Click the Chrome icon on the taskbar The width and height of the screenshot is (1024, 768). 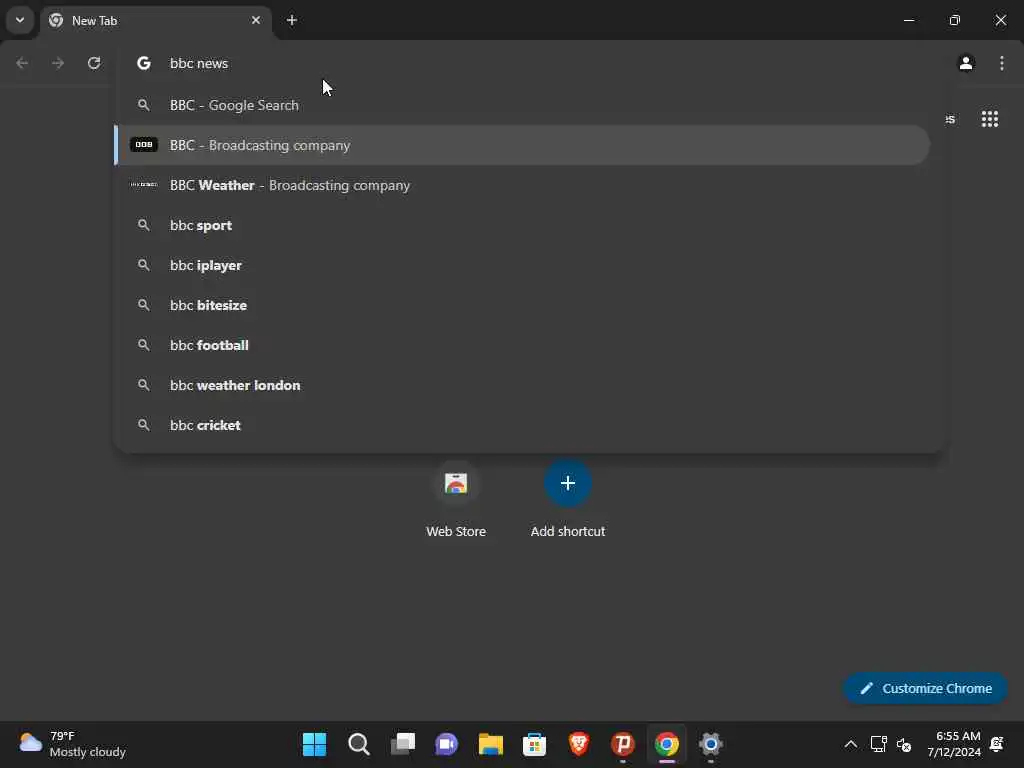(x=667, y=744)
